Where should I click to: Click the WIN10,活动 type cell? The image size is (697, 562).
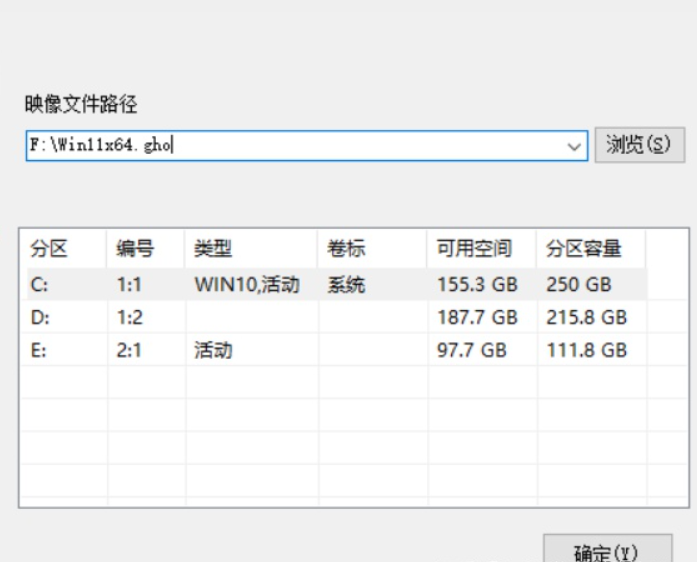(247, 285)
